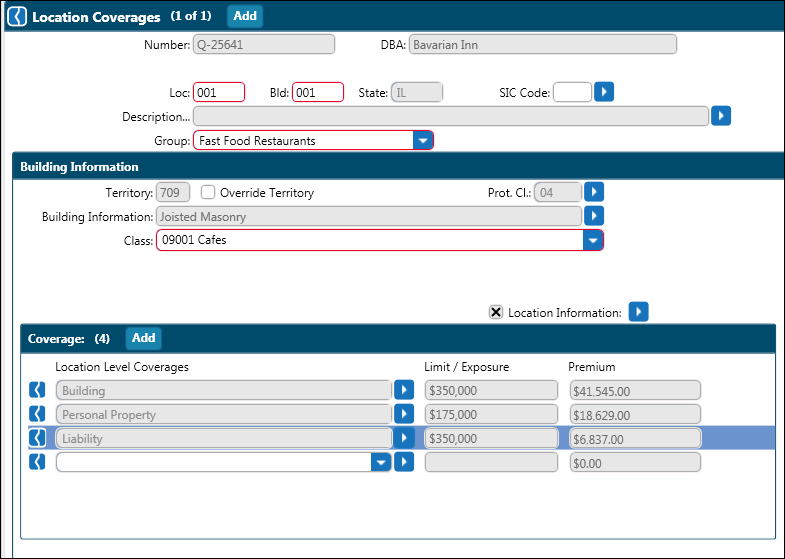Click the SIC Code input field

(x=572, y=92)
